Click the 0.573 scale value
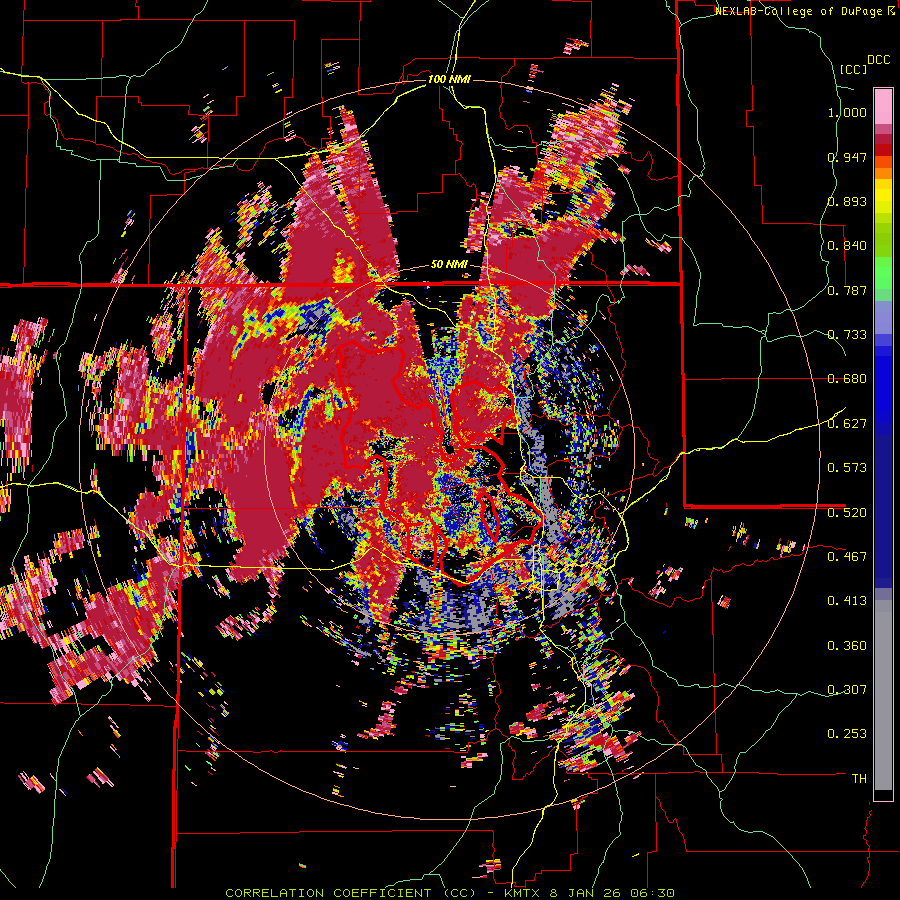 pos(847,468)
